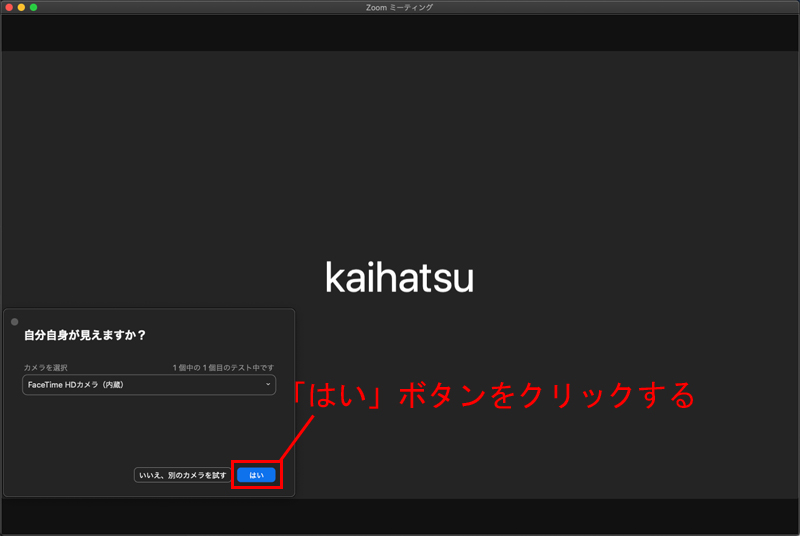Click いいえ、別のカメラを試す button
This screenshot has width=800, height=536.
pyautogui.click(x=183, y=475)
